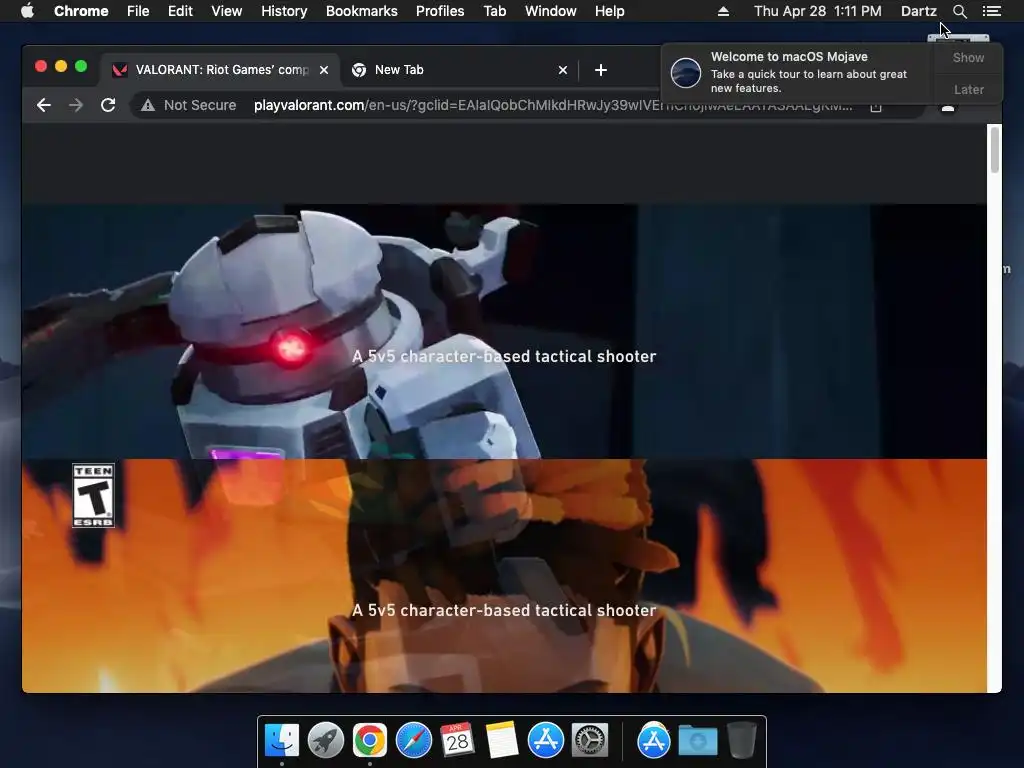1024x768 pixels.
Task: Close the New Tab tab
Action: coord(563,70)
